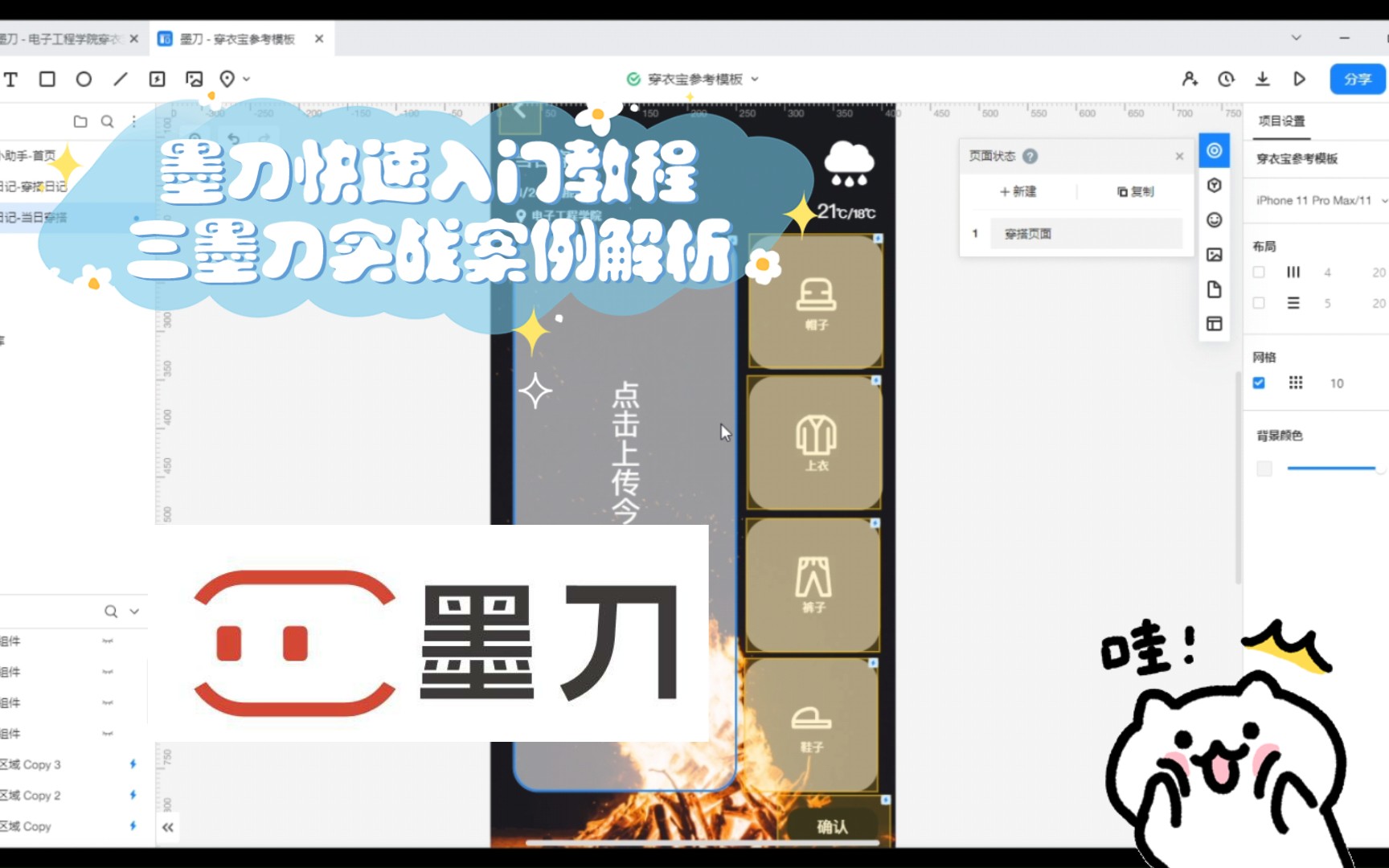Open the location pin tool dropdown chevron
The width and height of the screenshot is (1389, 868).
(x=246, y=80)
